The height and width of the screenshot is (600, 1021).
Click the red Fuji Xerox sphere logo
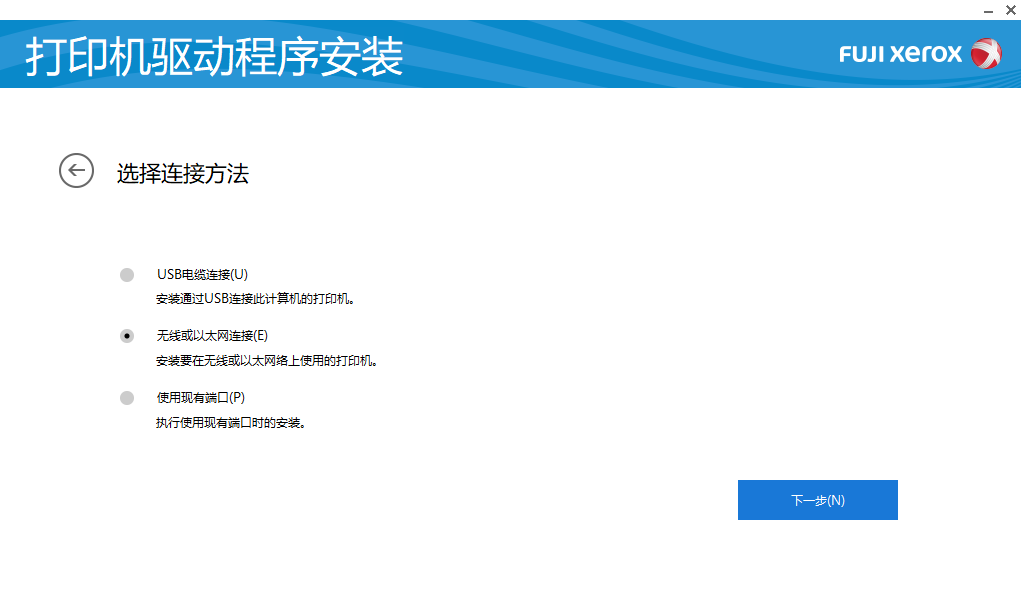(985, 54)
